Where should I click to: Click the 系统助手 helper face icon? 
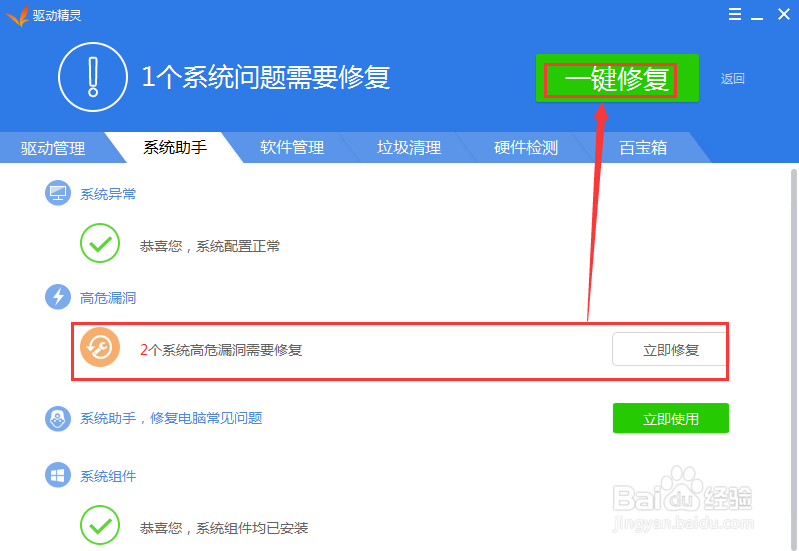point(58,418)
